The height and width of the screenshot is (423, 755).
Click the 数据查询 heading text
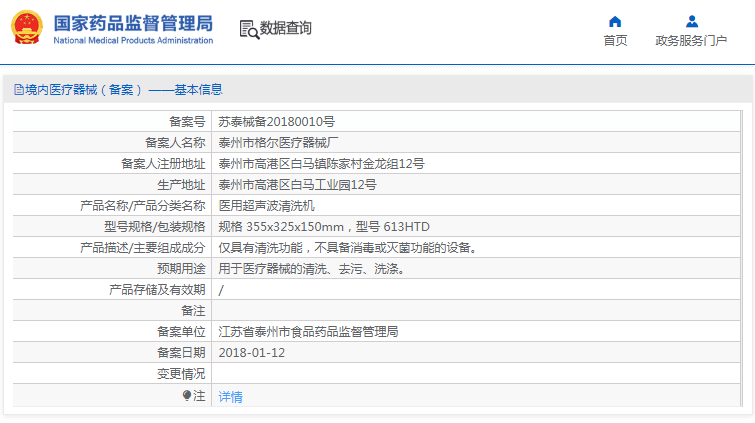click(286, 28)
